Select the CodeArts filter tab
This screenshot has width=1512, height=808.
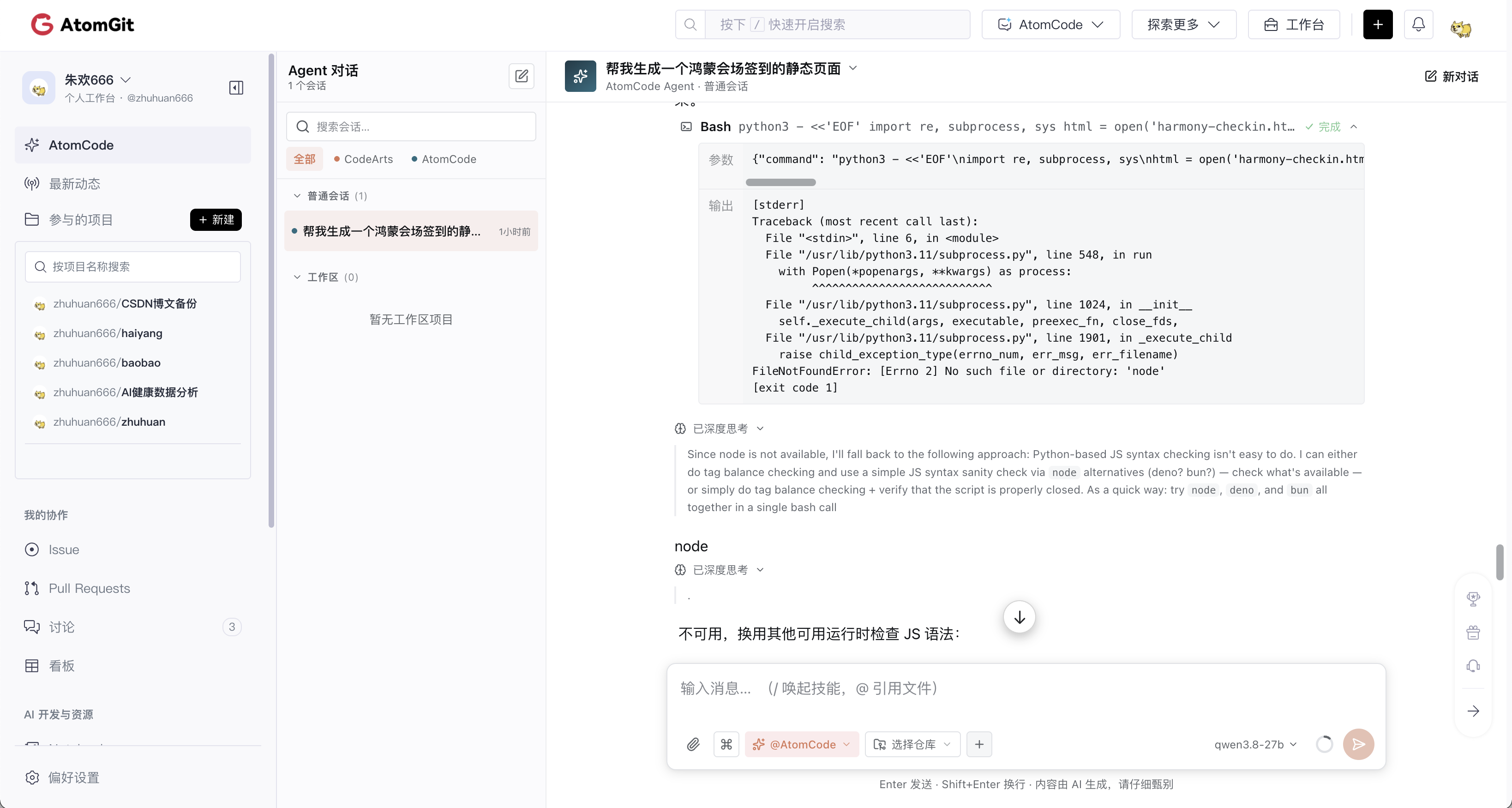coord(363,159)
